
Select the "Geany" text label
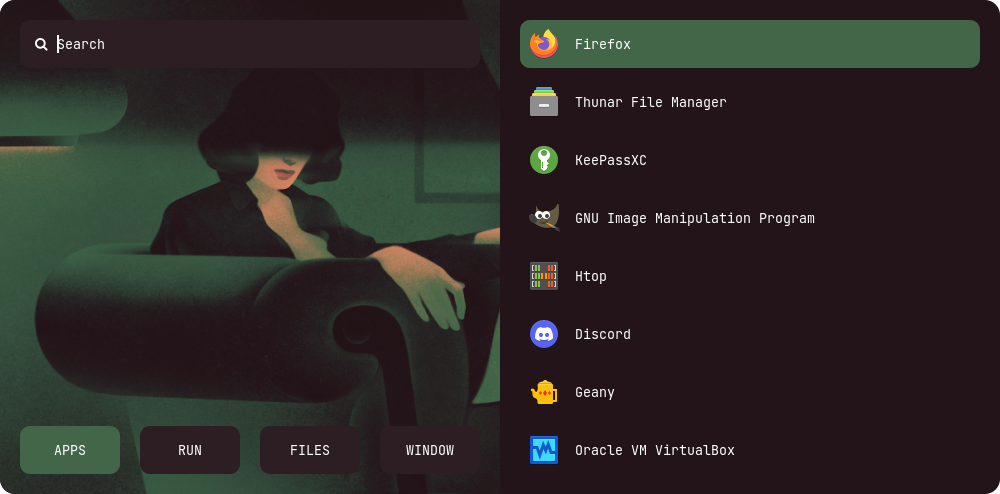click(594, 392)
